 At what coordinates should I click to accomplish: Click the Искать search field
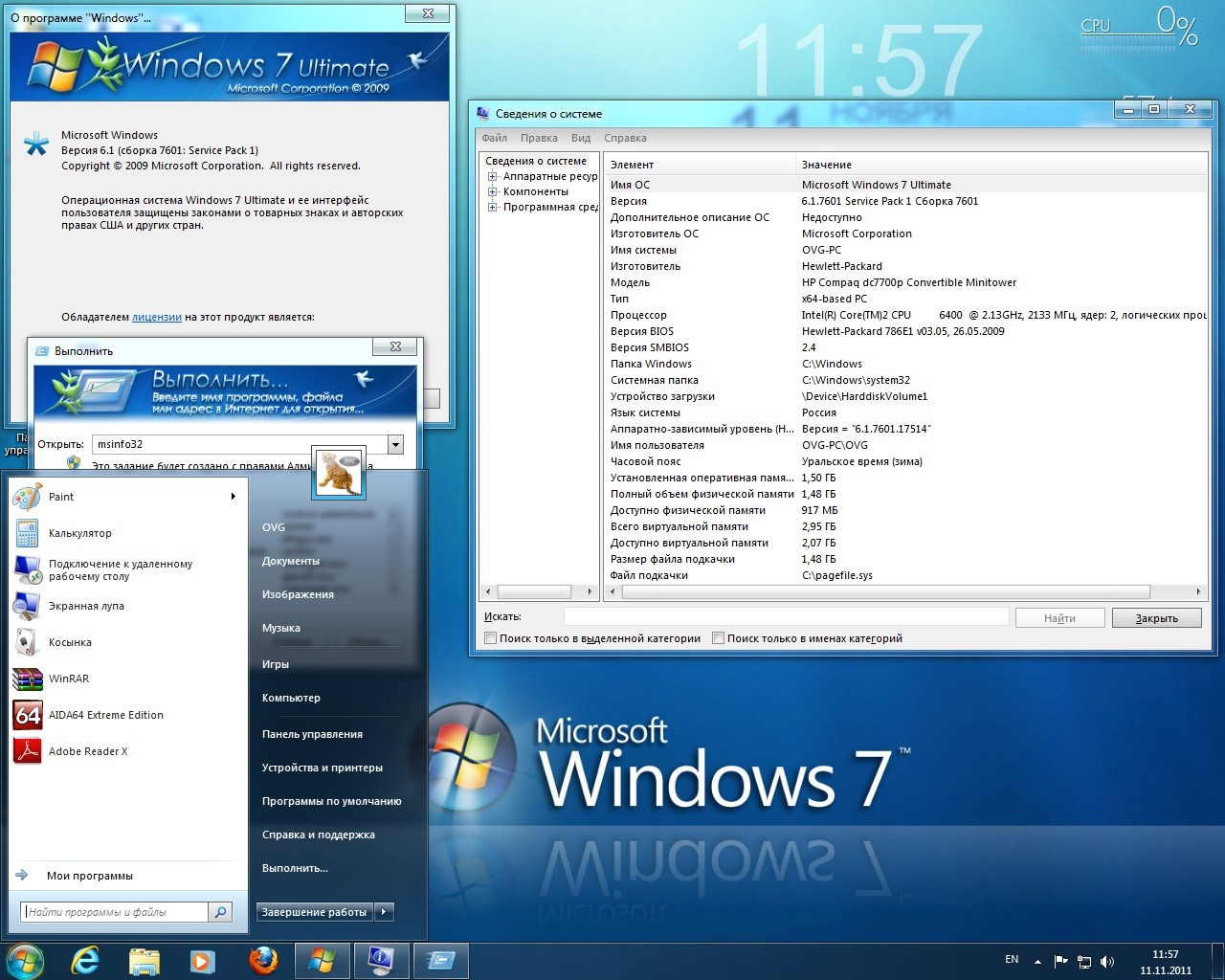[787, 617]
